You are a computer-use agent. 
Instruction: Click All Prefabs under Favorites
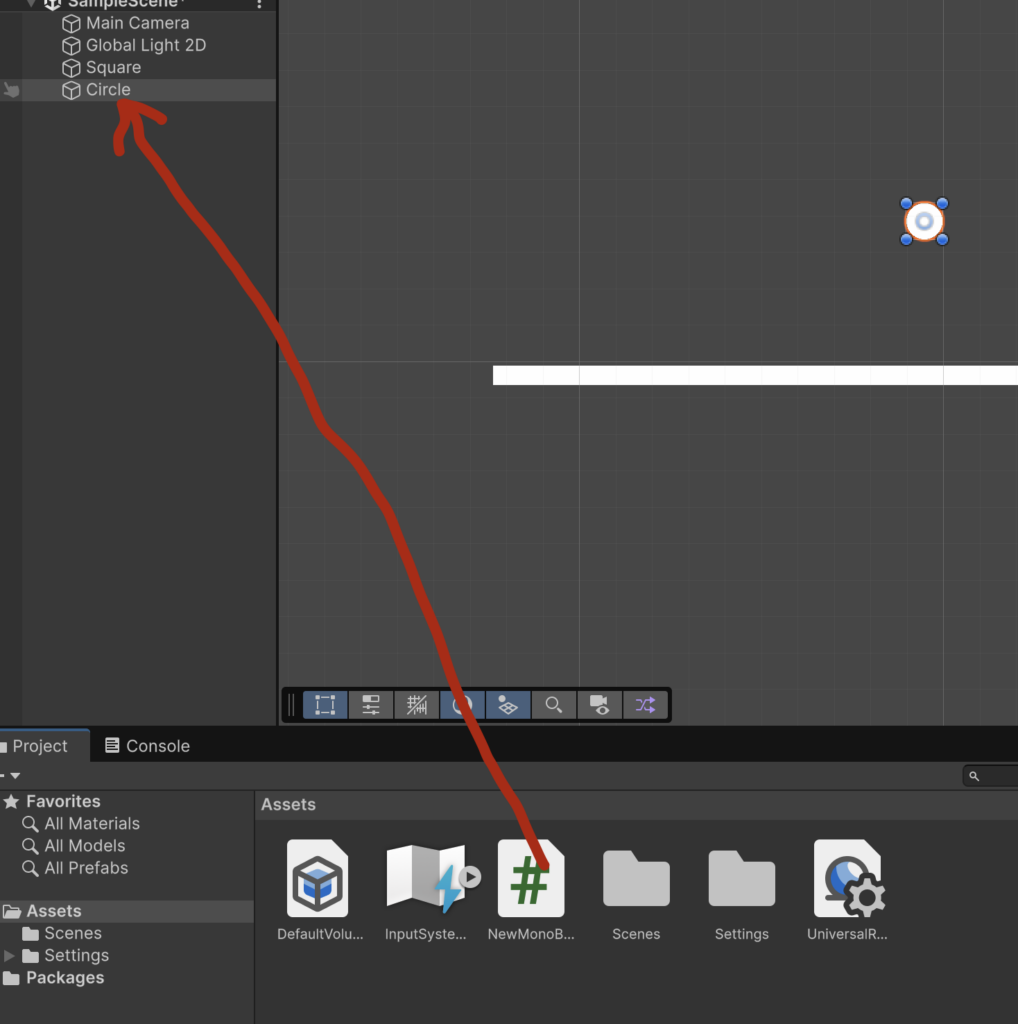pyautogui.click(x=86, y=868)
